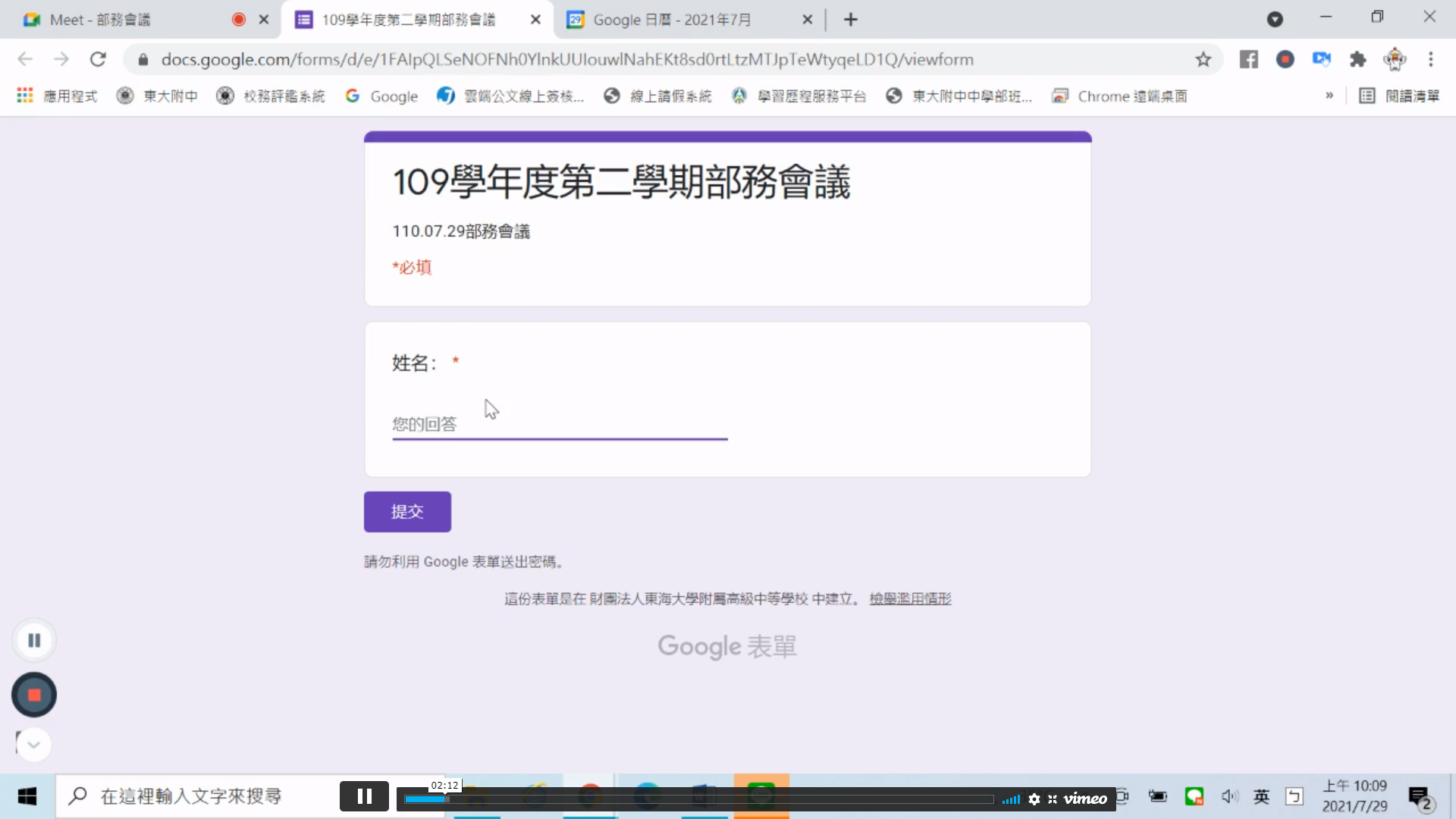Open the Facebook extension icon

(1248, 59)
